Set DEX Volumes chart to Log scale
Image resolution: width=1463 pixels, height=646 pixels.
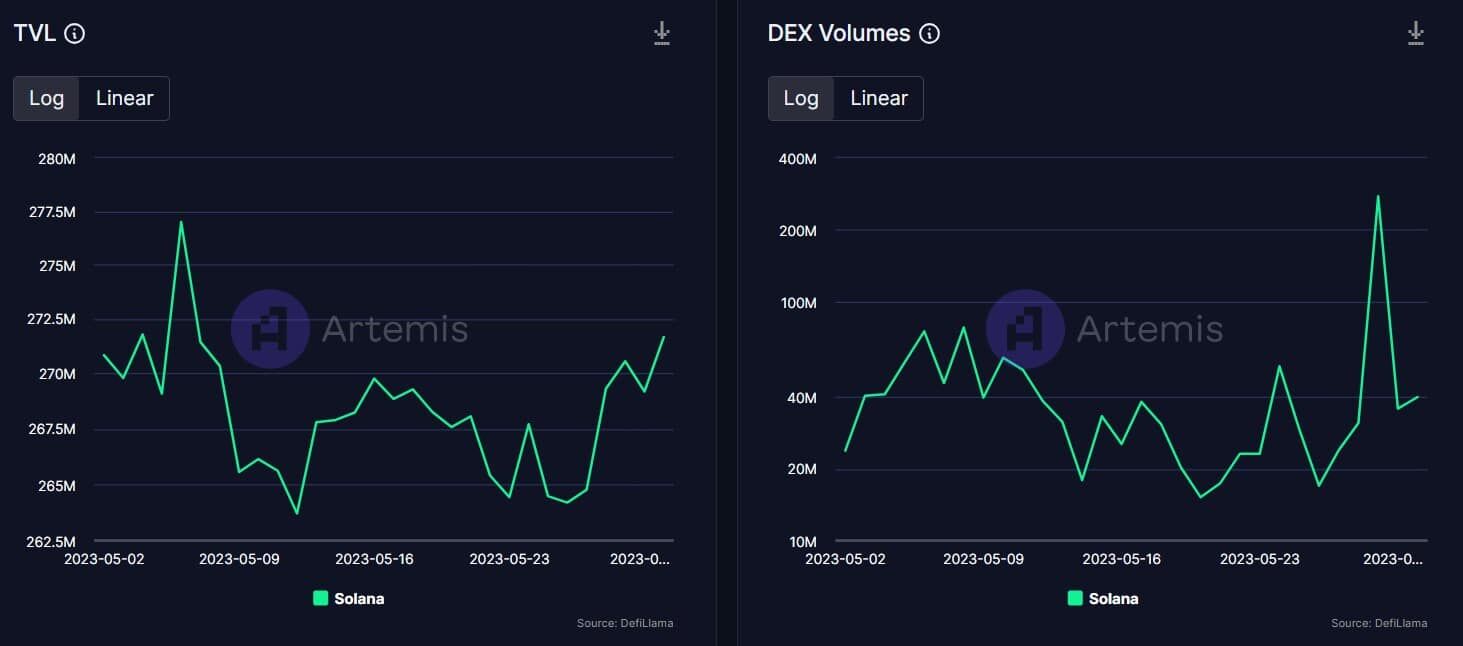pyautogui.click(x=801, y=98)
